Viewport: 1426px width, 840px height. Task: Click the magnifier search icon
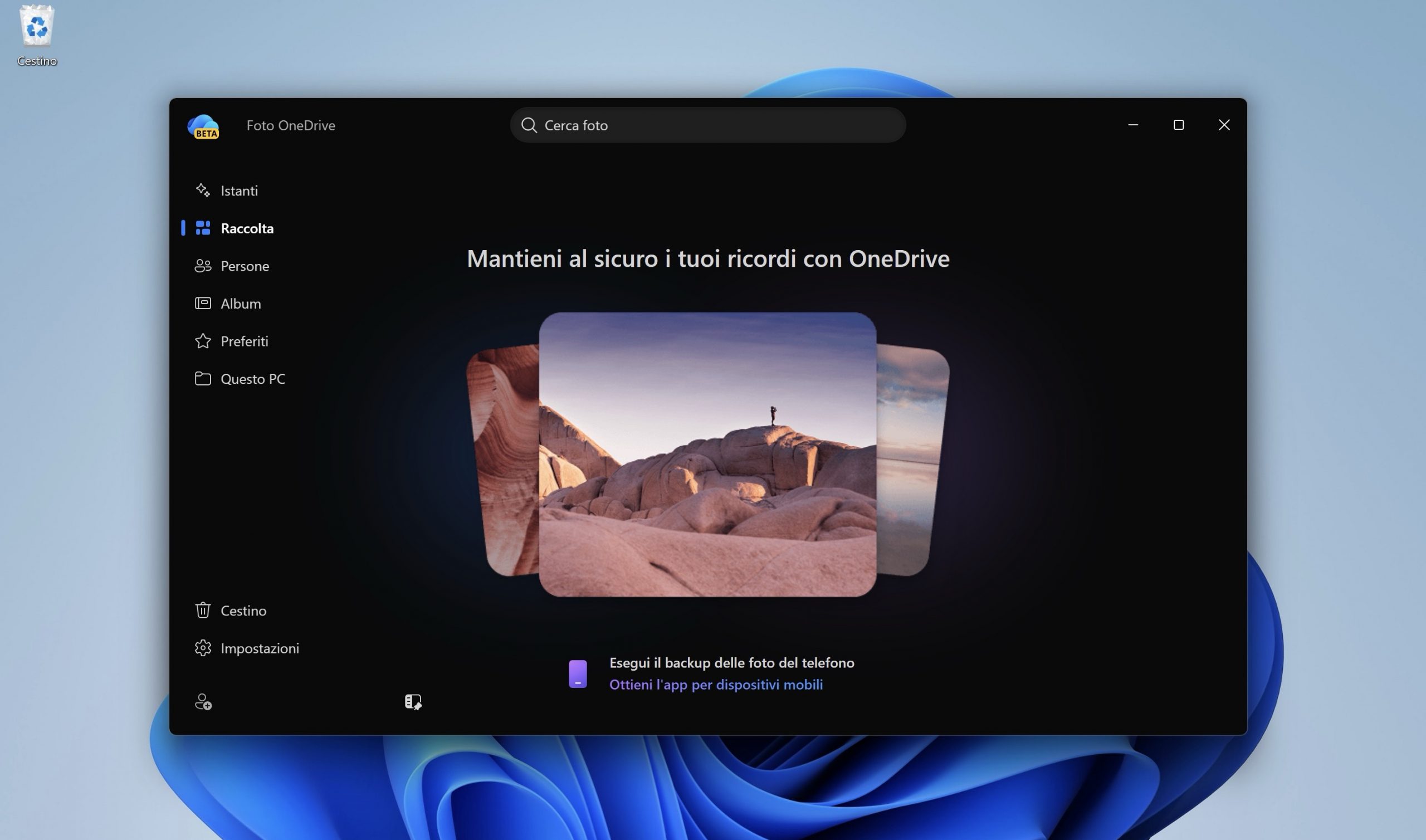[x=529, y=125]
